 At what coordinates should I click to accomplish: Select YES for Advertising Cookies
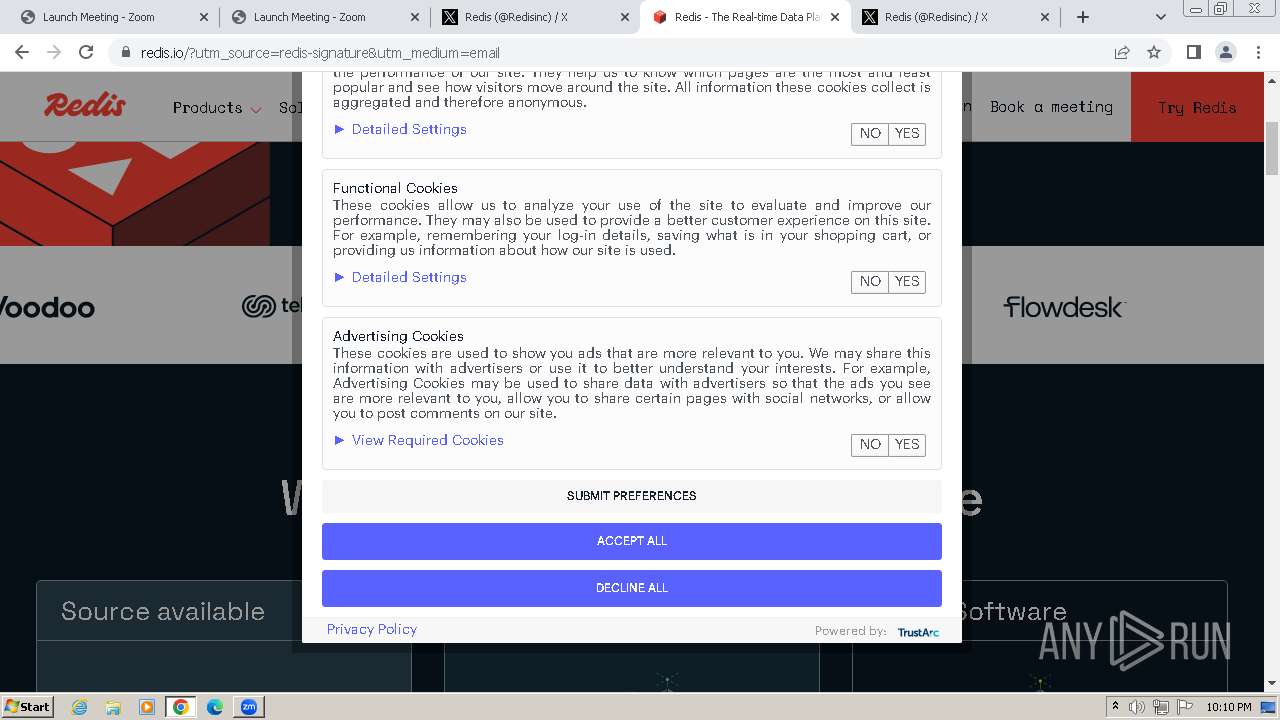pyautogui.click(x=907, y=445)
